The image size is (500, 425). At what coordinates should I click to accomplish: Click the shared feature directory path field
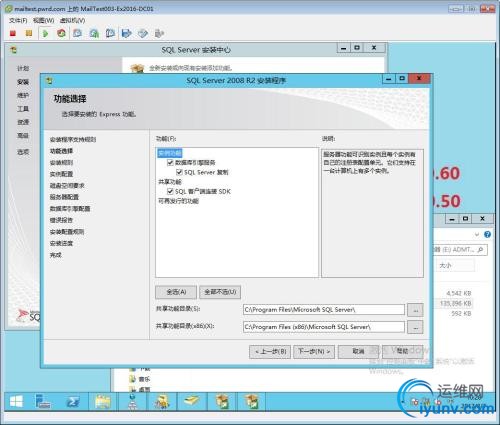324,310
